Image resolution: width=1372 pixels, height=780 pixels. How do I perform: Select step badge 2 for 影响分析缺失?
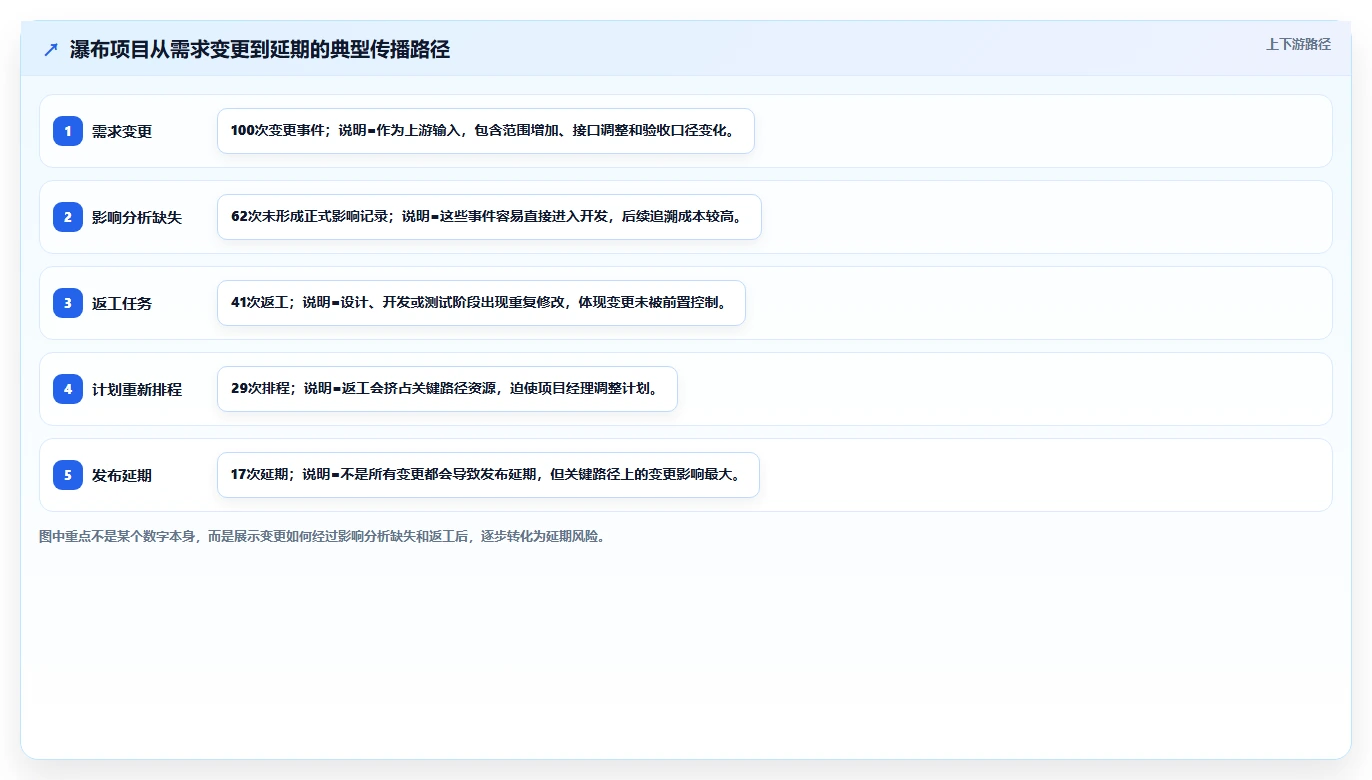(x=68, y=217)
